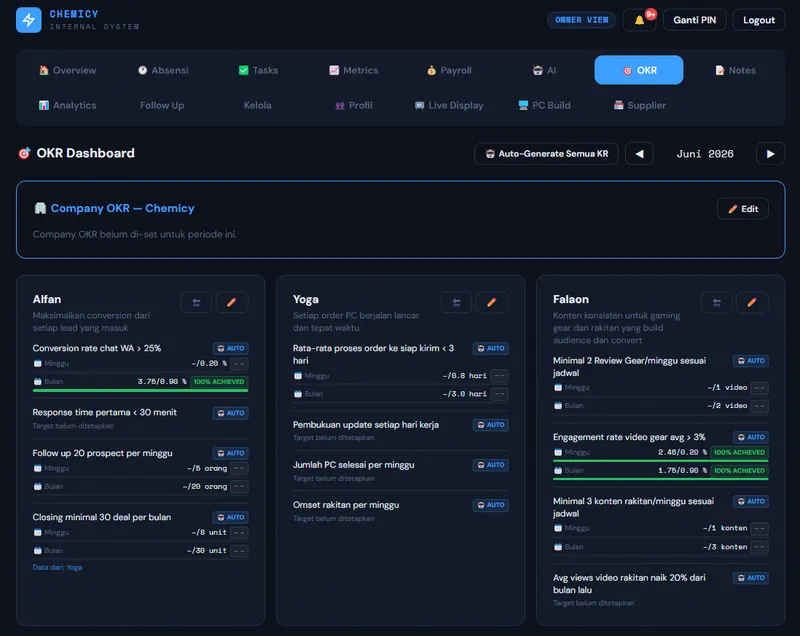The image size is (800, 636).
Task: Click Company OKR — Chemicy heading
Action: coord(122,209)
